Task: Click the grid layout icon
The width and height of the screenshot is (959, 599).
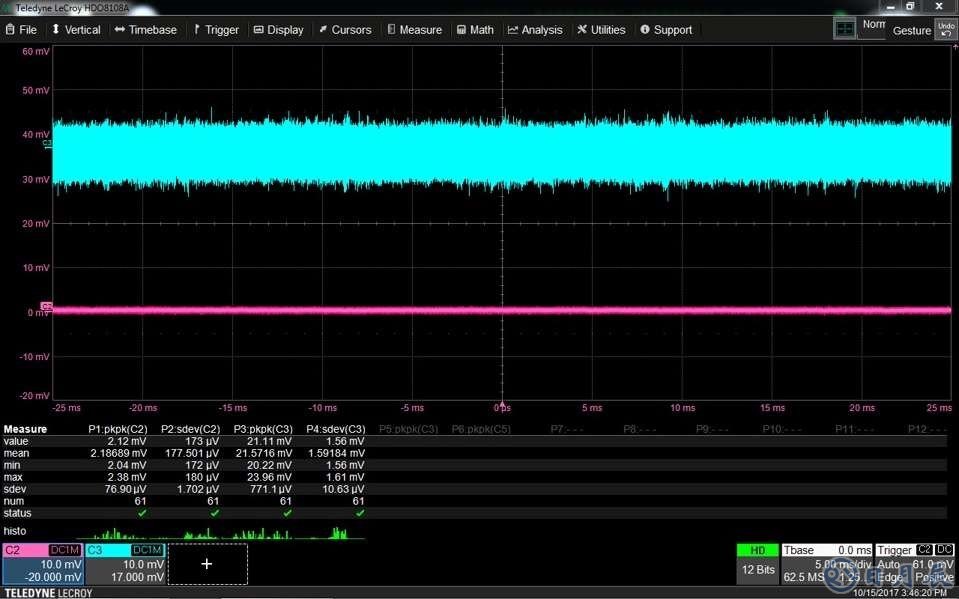Action: [846, 29]
